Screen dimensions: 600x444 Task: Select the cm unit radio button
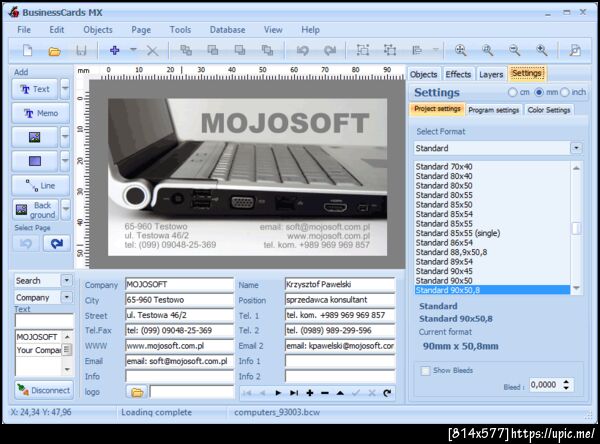(x=512, y=92)
